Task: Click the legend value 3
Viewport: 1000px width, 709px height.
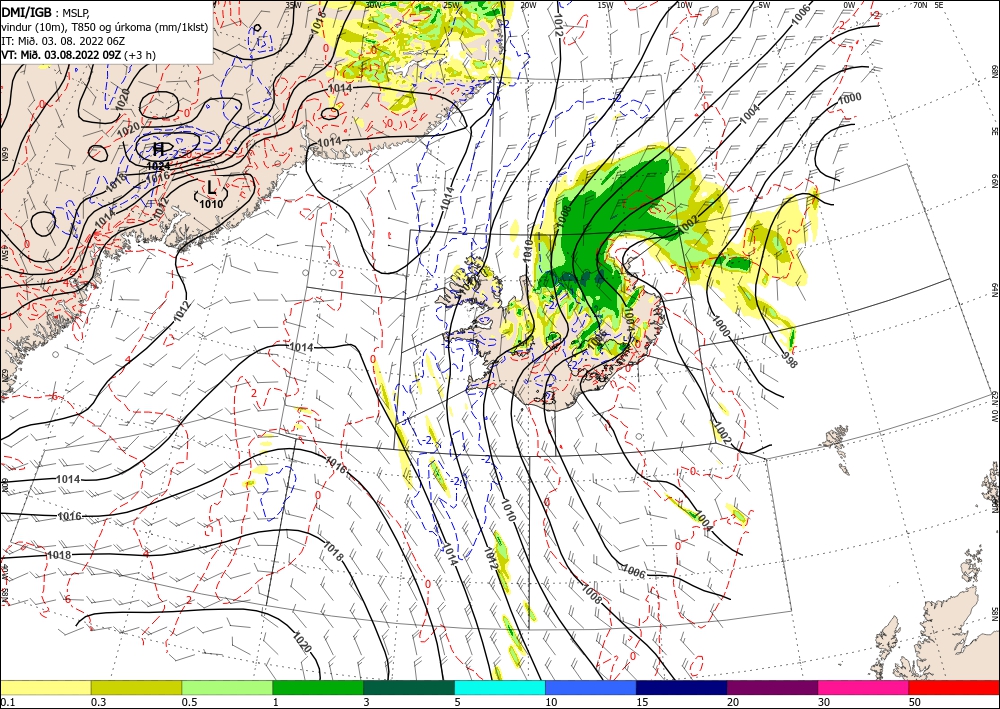Action: click(366, 702)
